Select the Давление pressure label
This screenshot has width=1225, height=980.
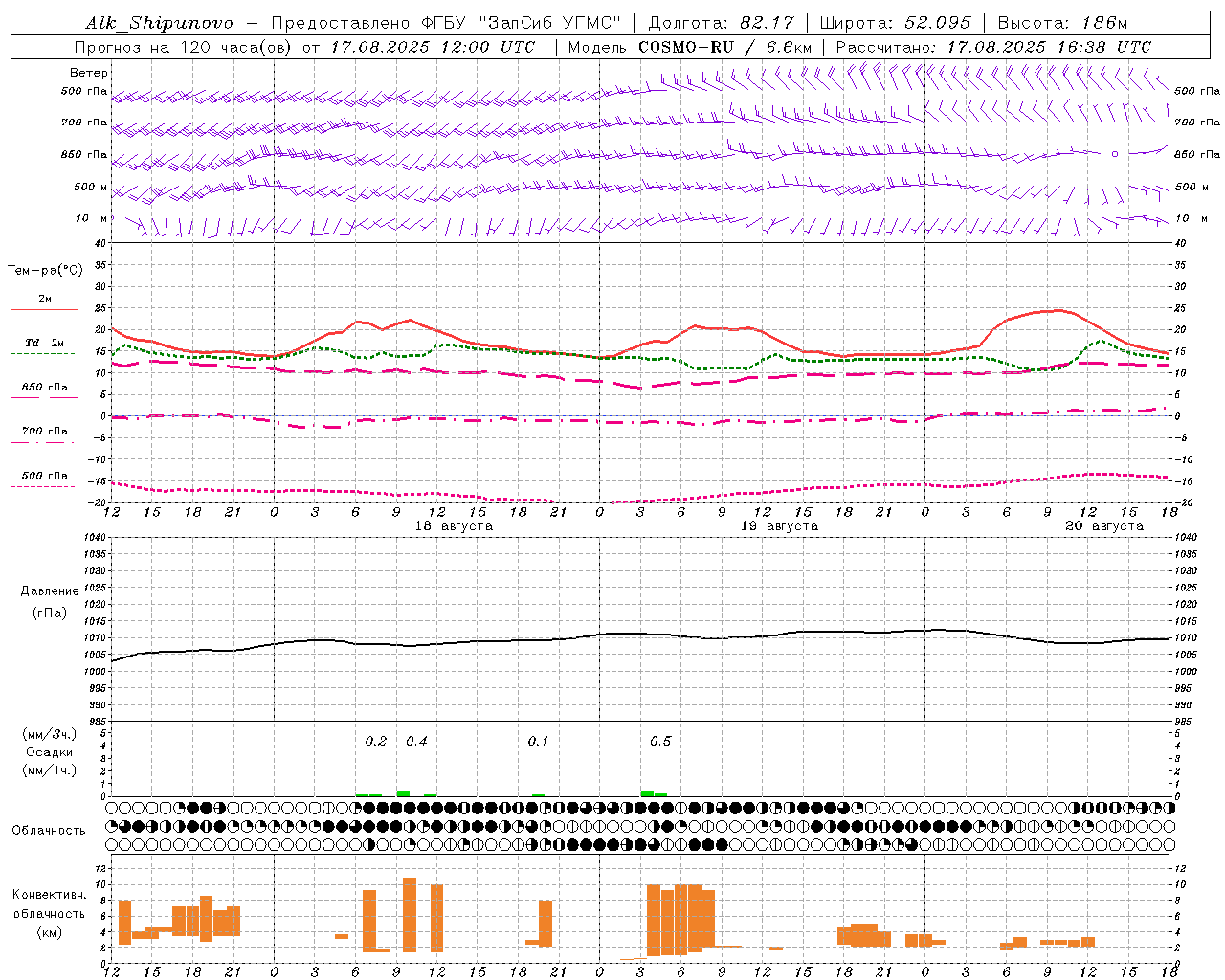50,591
